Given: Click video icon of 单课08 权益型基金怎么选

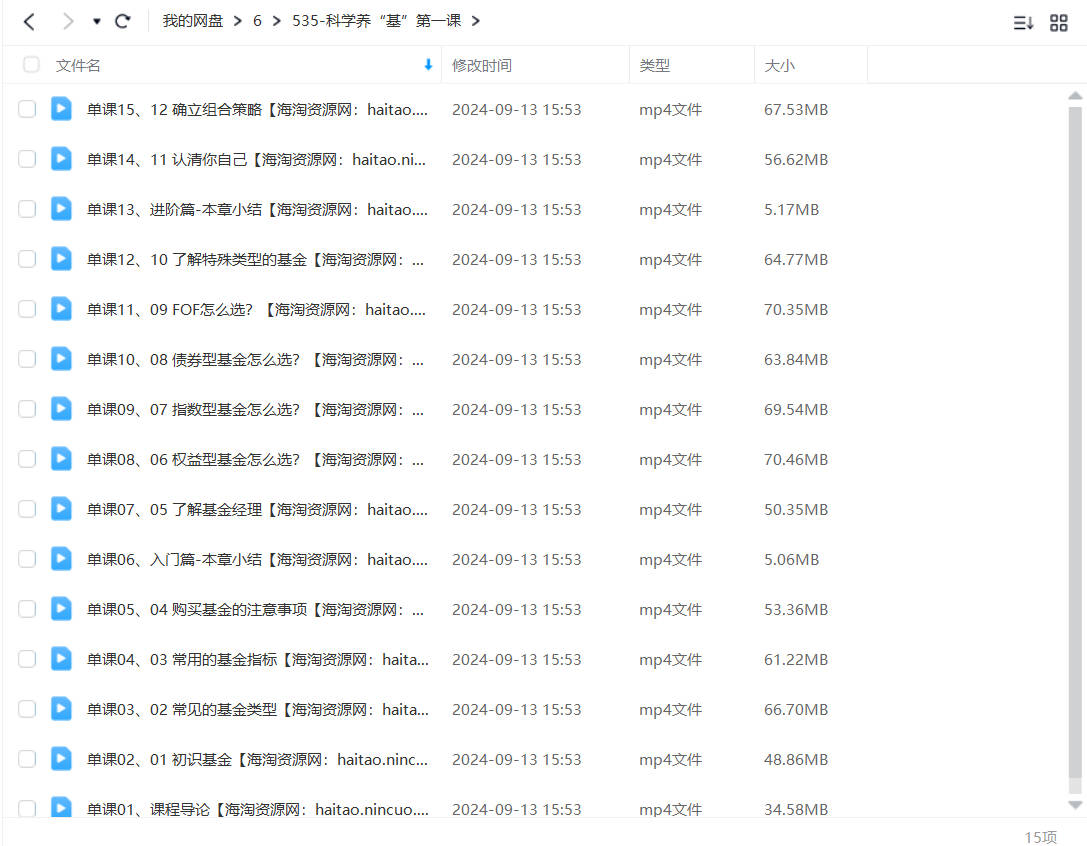Looking at the screenshot, I should pos(61,458).
